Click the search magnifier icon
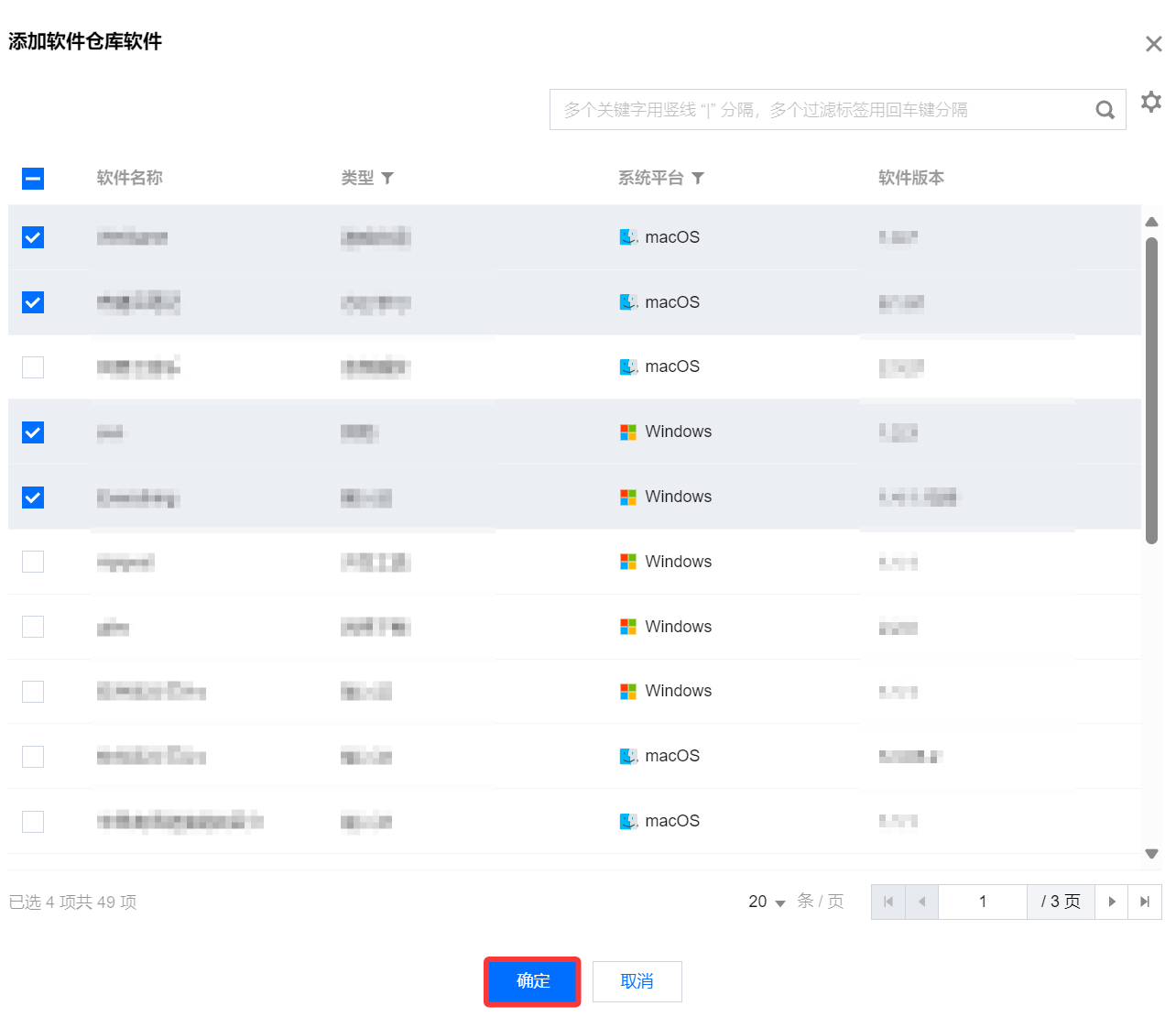The width and height of the screenshot is (1176, 1017). (x=1105, y=110)
